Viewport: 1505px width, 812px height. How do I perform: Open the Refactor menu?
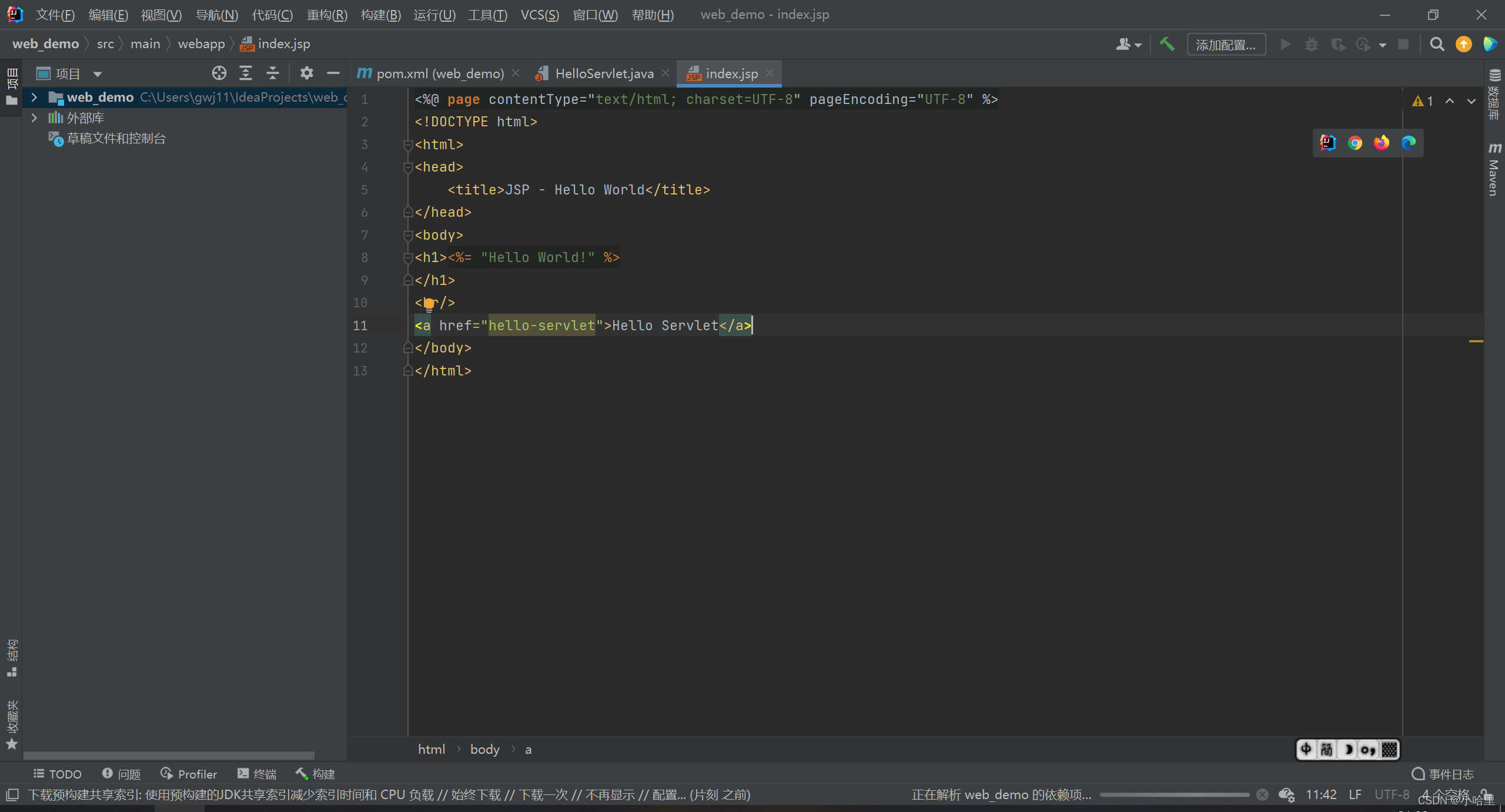(327, 15)
